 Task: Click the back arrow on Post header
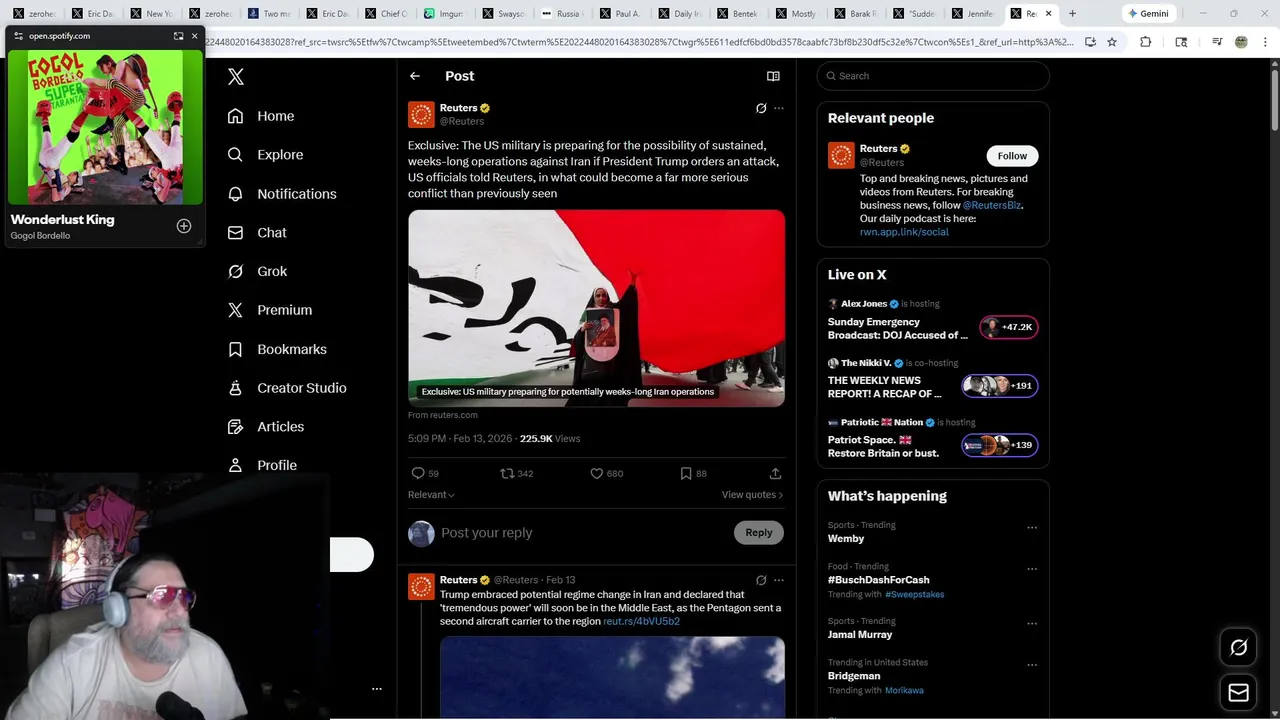pos(414,76)
